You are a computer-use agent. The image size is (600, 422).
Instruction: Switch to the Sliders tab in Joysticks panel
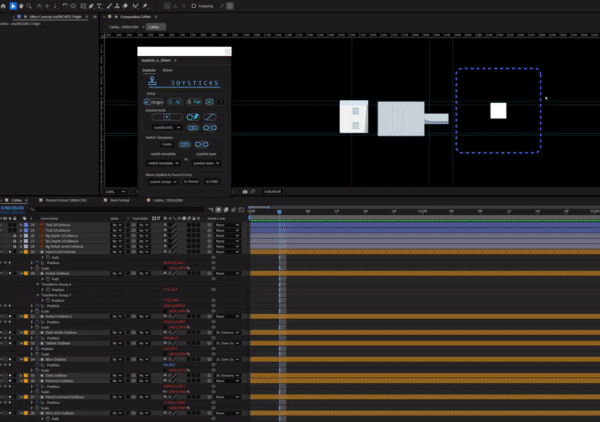(167, 70)
